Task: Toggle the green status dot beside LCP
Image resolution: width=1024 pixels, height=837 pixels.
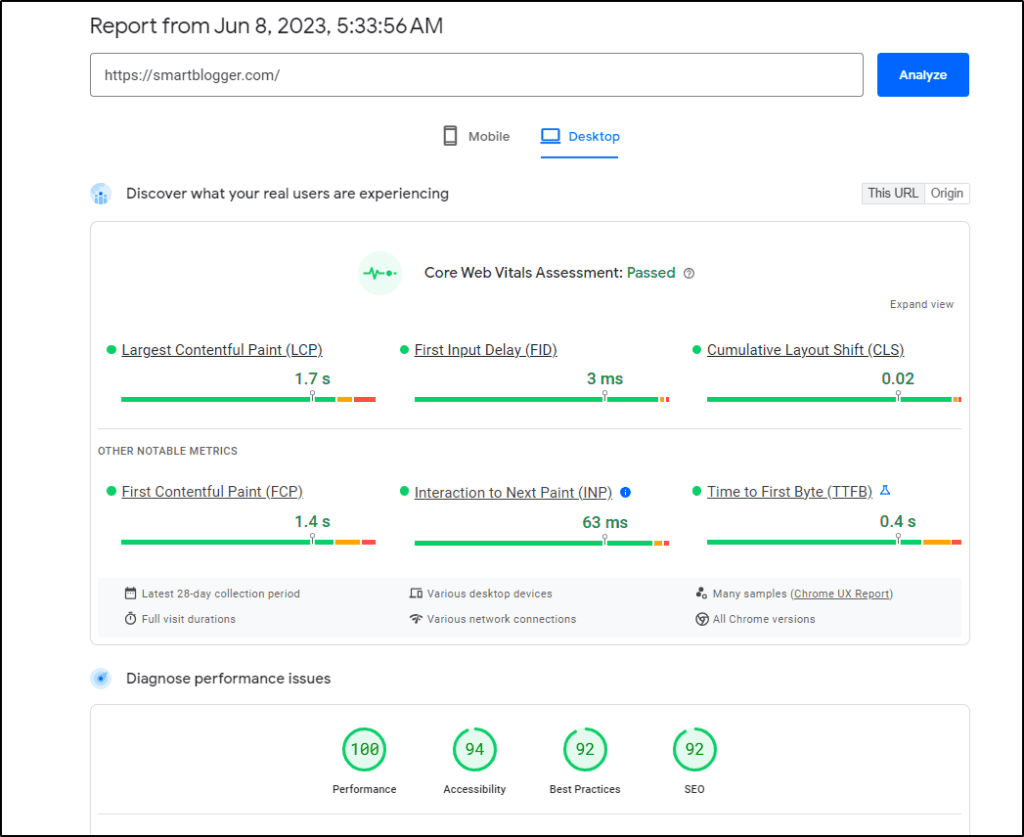Action: pyautogui.click(x=110, y=350)
